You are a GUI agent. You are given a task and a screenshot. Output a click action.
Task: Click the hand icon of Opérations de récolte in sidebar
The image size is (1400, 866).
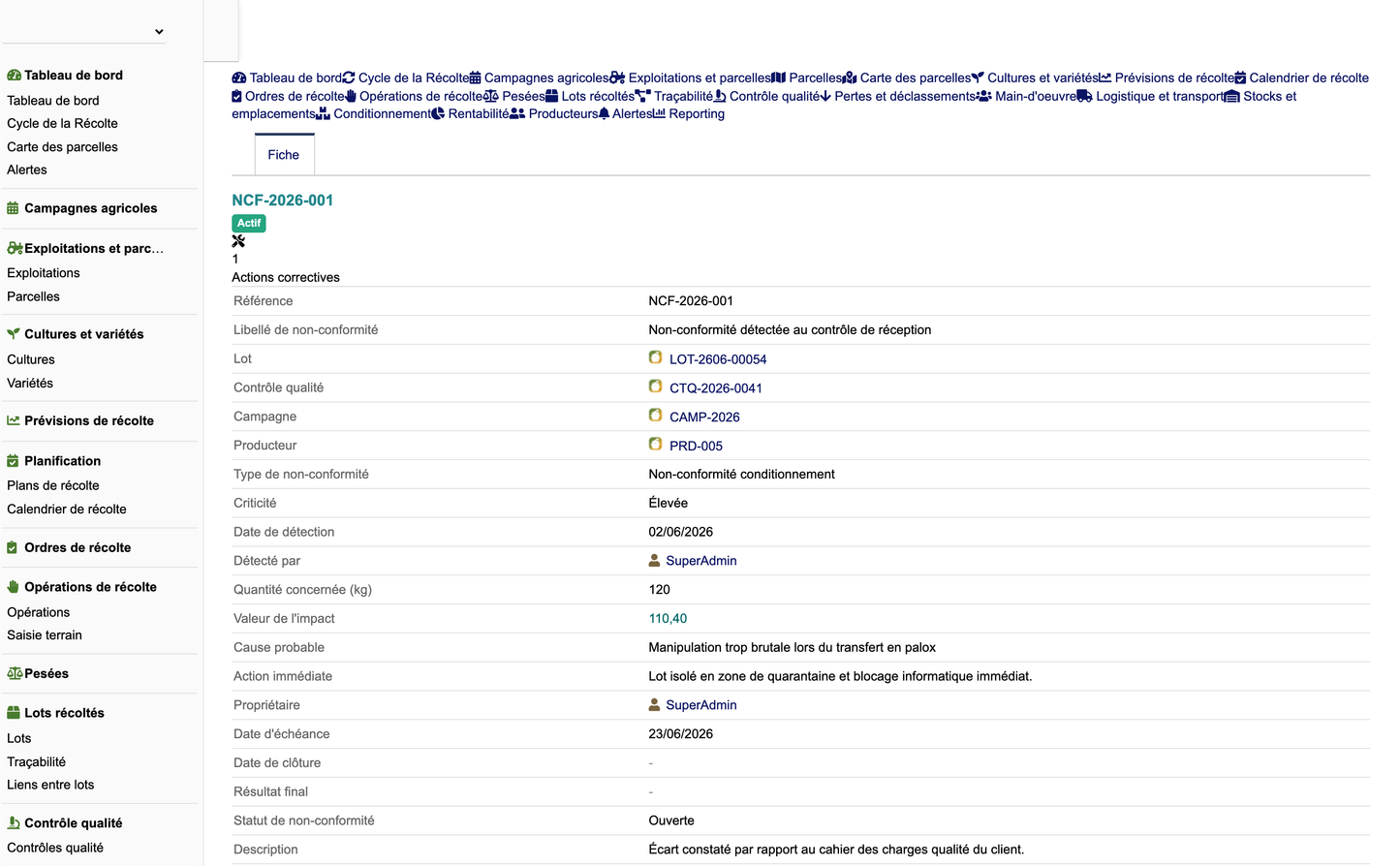point(13,587)
